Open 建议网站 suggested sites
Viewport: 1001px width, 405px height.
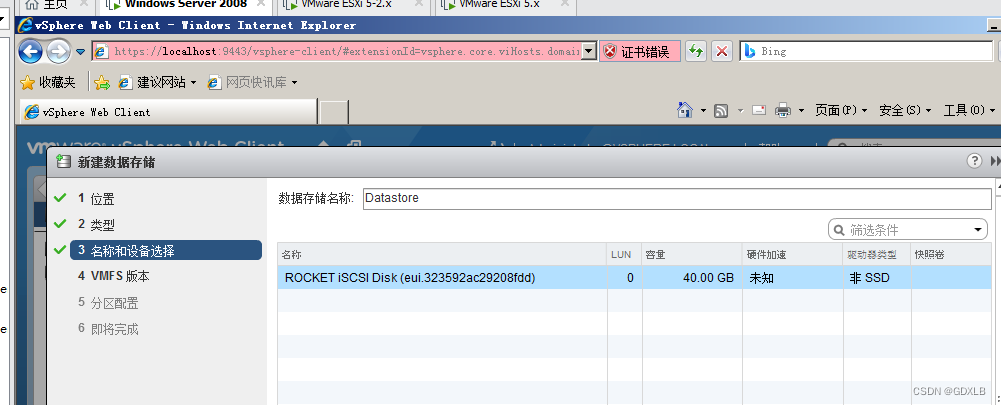click(x=158, y=82)
